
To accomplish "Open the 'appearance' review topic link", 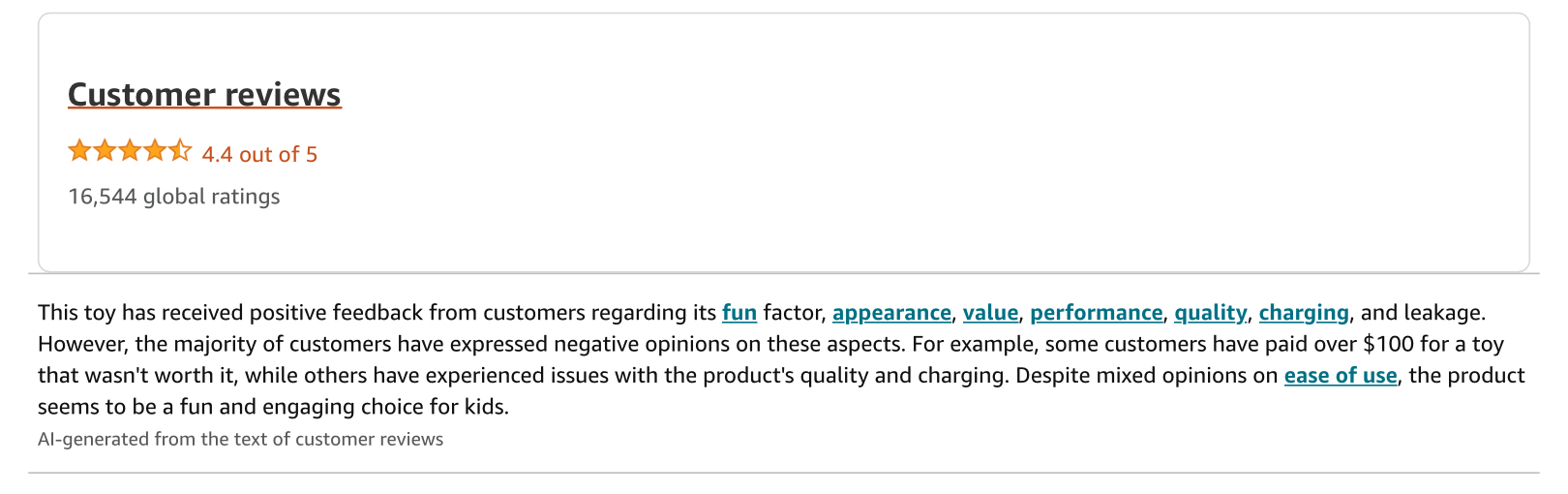I will pyautogui.click(x=891, y=313).
